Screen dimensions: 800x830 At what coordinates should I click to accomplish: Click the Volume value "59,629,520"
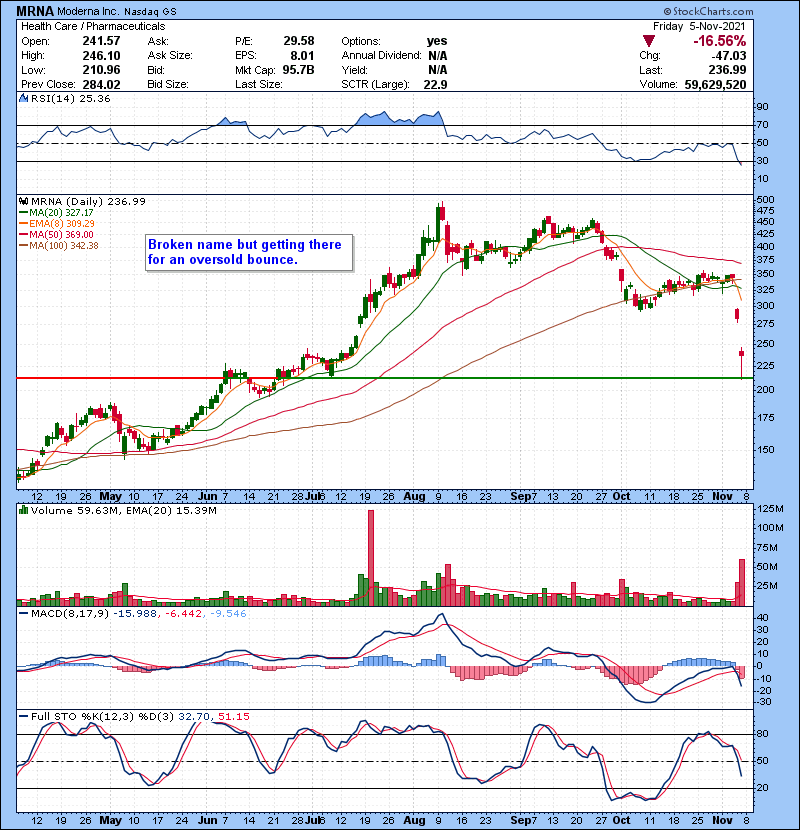[x=715, y=85]
